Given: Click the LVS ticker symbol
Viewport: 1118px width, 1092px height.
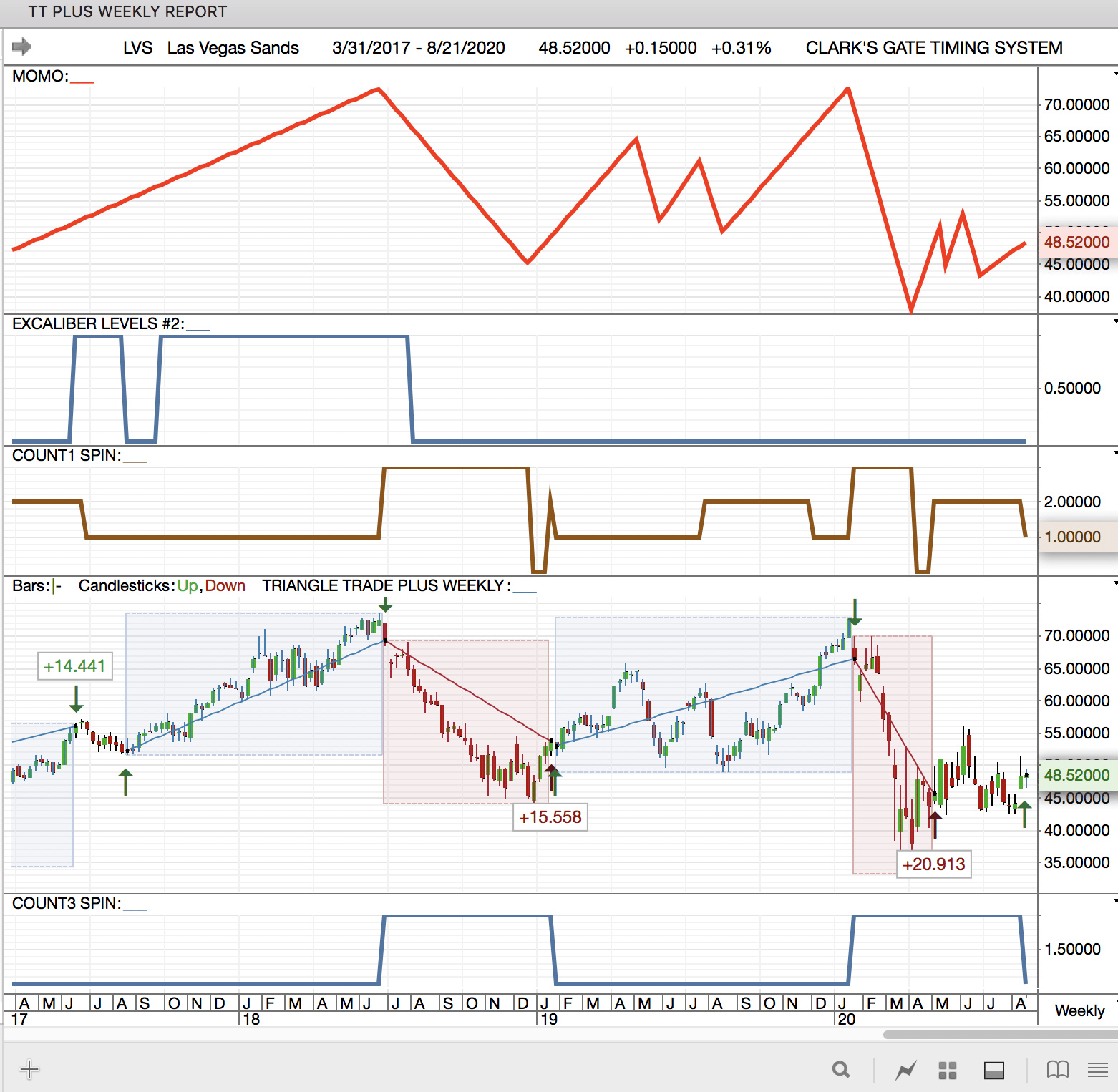Looking at the screenshot, I should click(138, 48).
